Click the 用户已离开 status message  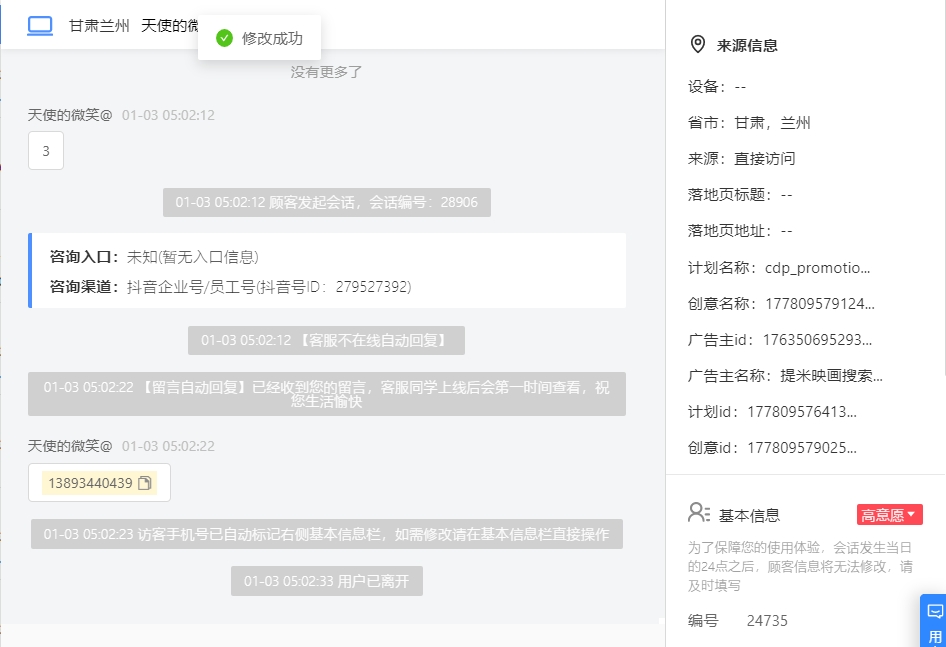tap(326, 581)
